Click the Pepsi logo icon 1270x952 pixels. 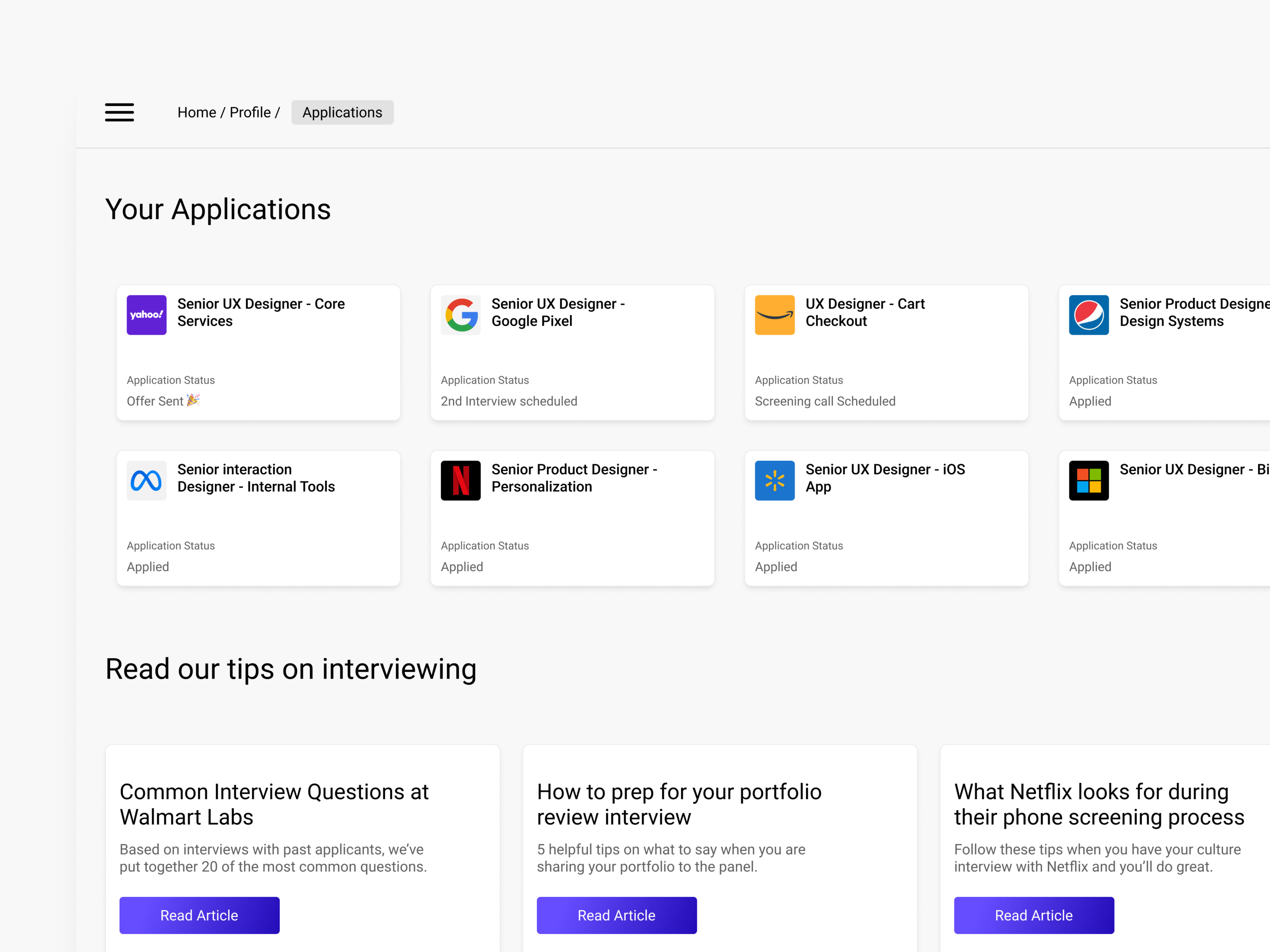click(1089, 315)
